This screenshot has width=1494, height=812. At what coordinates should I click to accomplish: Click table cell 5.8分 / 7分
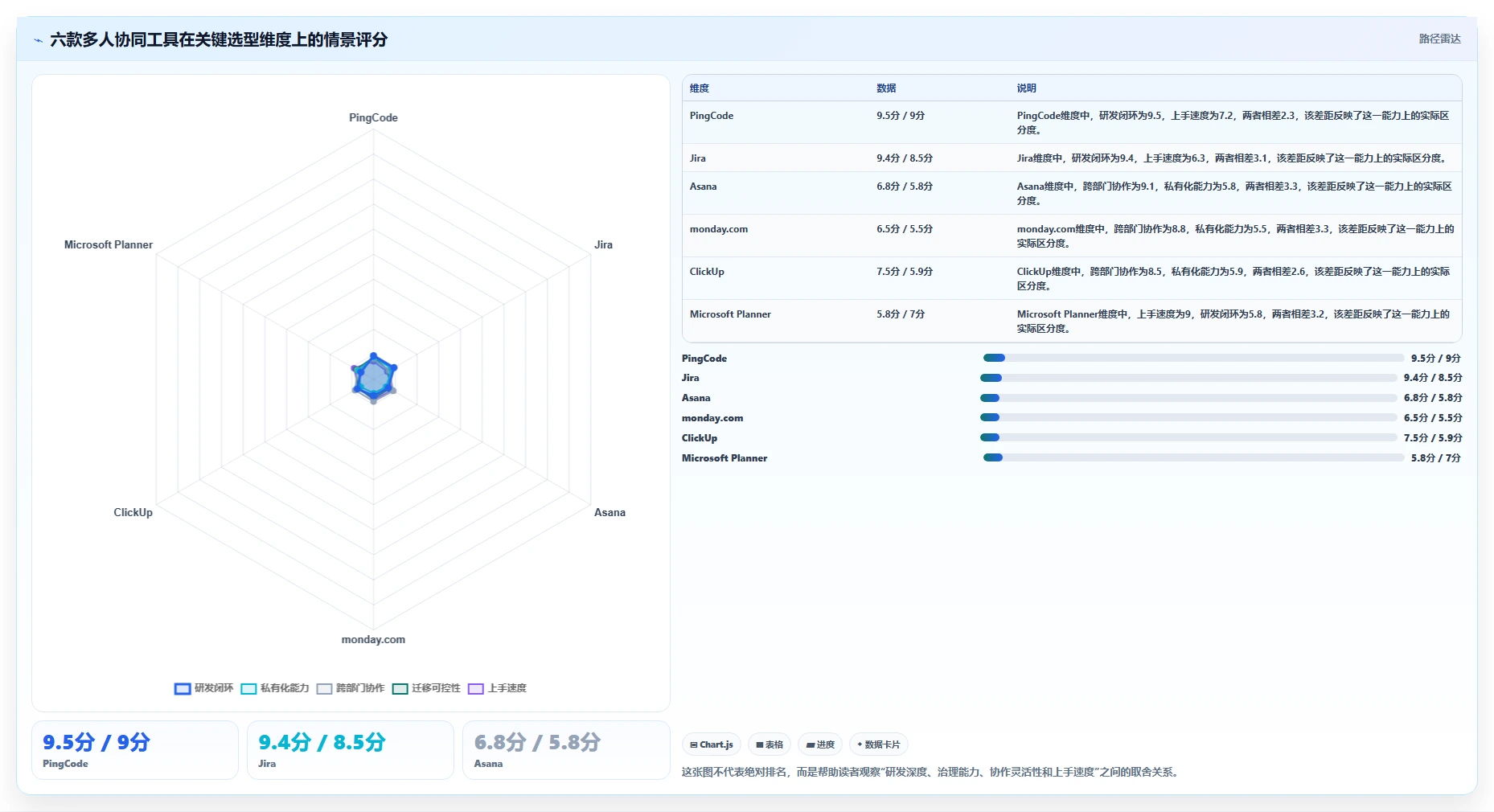pyautogui.click(x=901, y=314)
